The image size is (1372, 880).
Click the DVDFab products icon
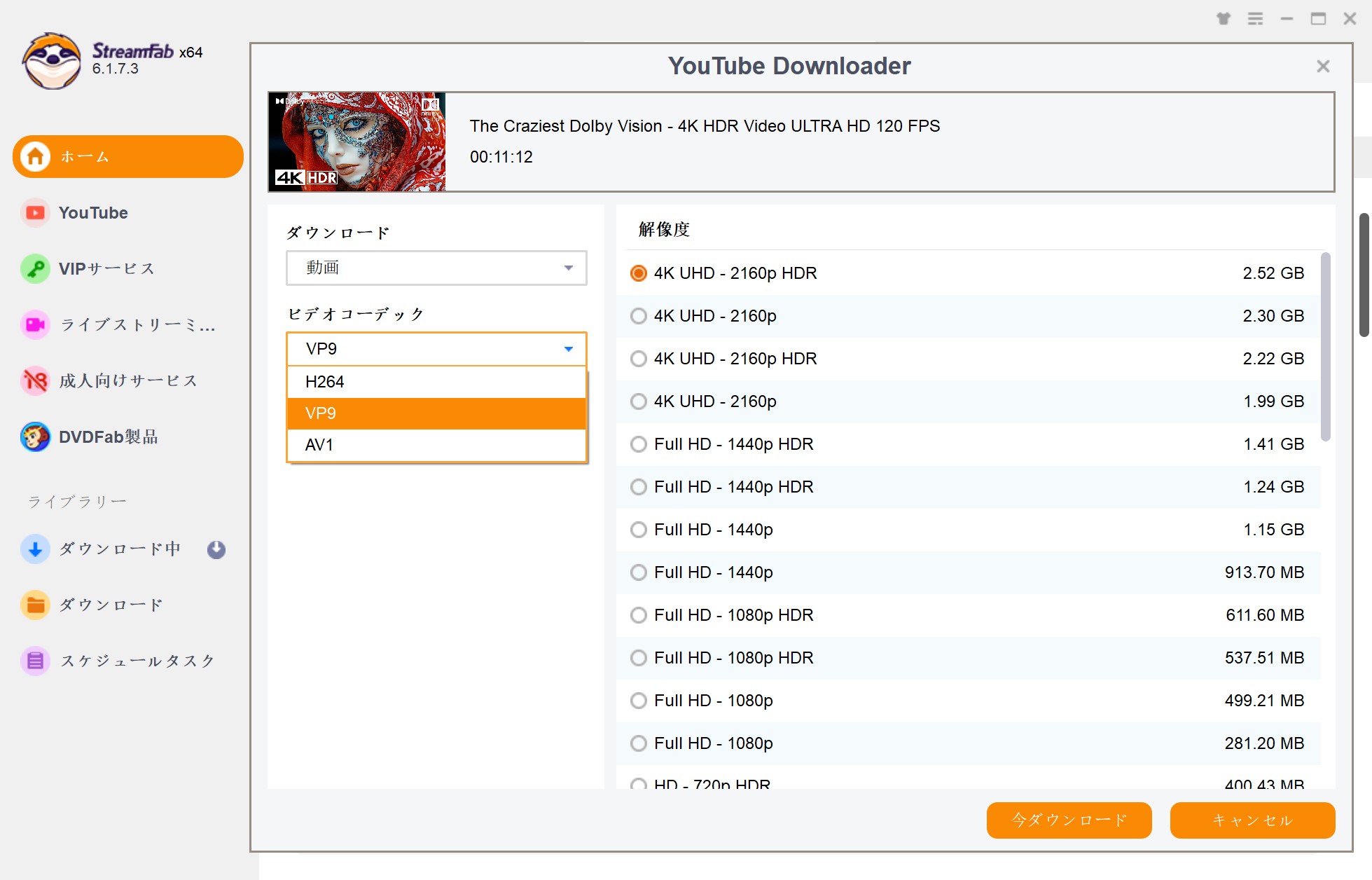coord(35,436)
